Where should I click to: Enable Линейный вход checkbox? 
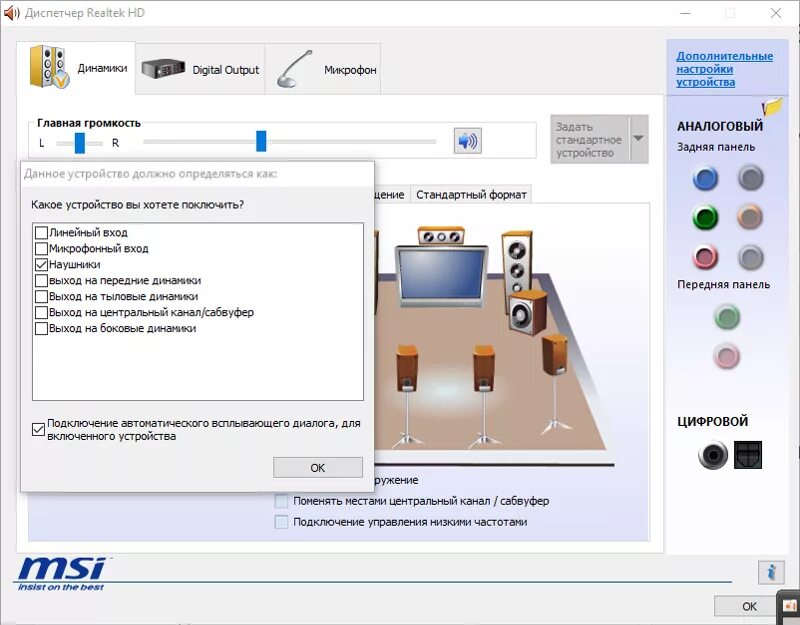[41, 233]
